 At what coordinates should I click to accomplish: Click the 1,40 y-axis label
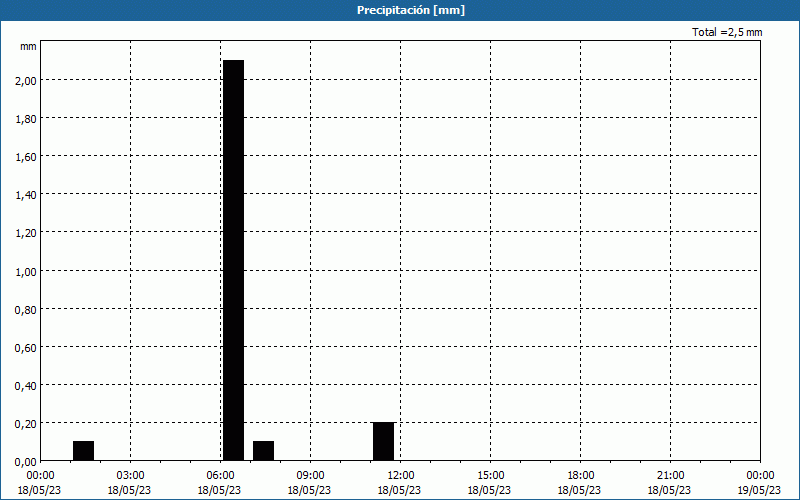(26, 194)
